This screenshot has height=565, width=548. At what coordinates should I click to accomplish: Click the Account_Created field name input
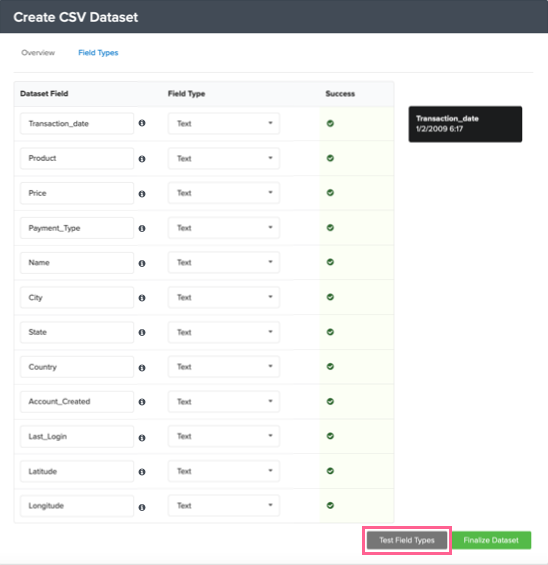[x=77, y=401]
